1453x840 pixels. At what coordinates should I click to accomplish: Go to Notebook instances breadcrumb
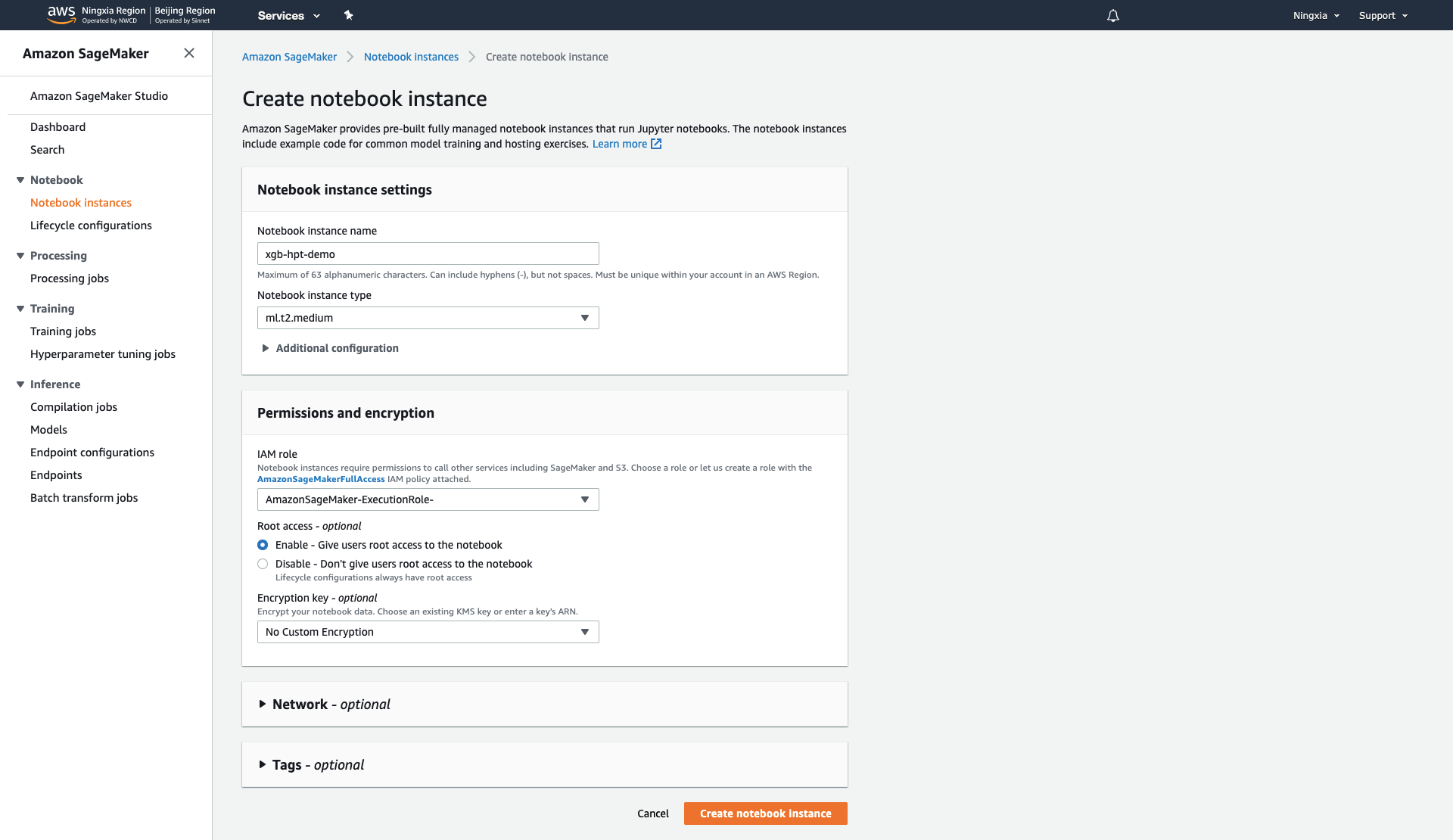point(411,57)
